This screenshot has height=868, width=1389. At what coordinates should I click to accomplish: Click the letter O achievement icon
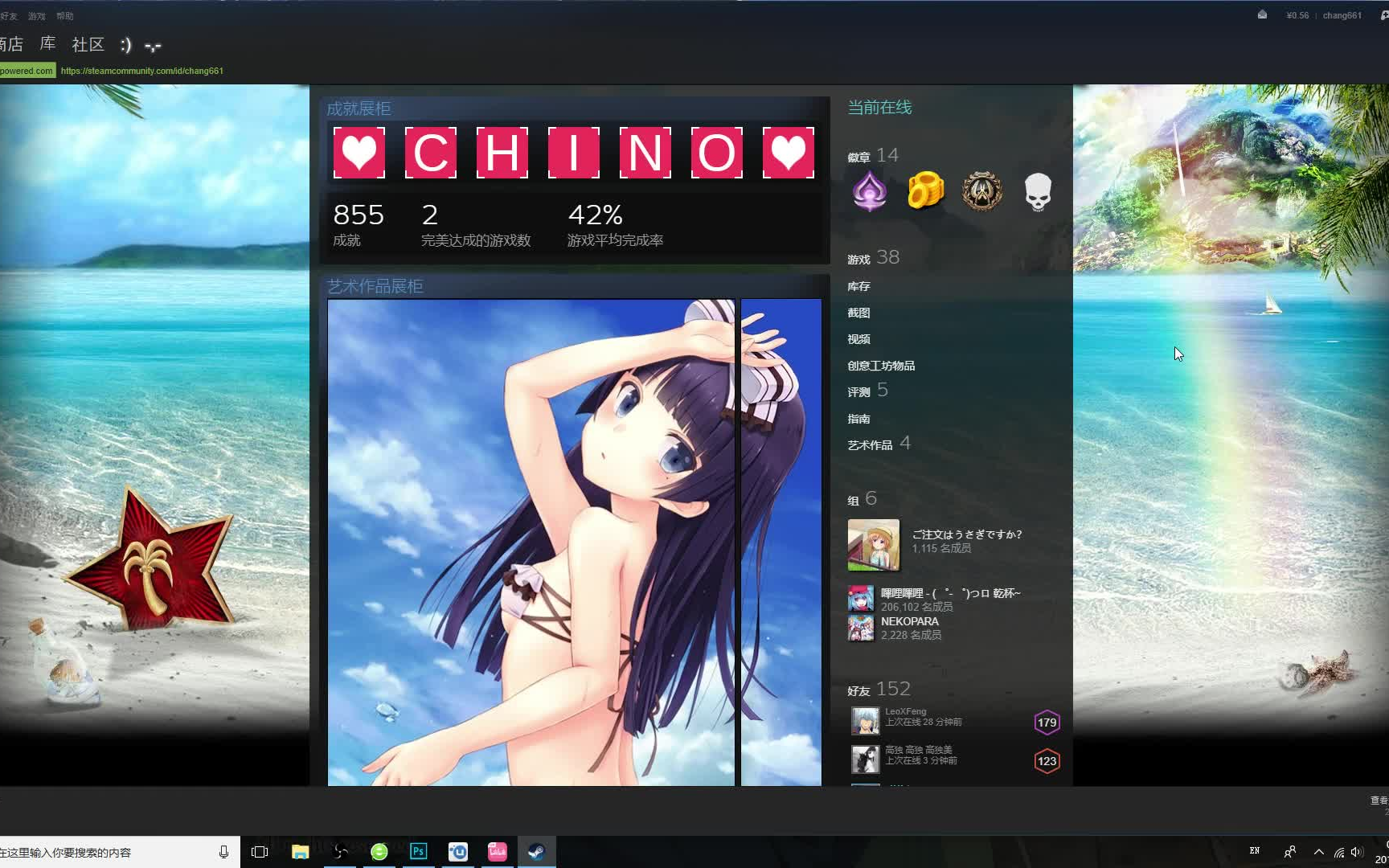click(717, 153)
